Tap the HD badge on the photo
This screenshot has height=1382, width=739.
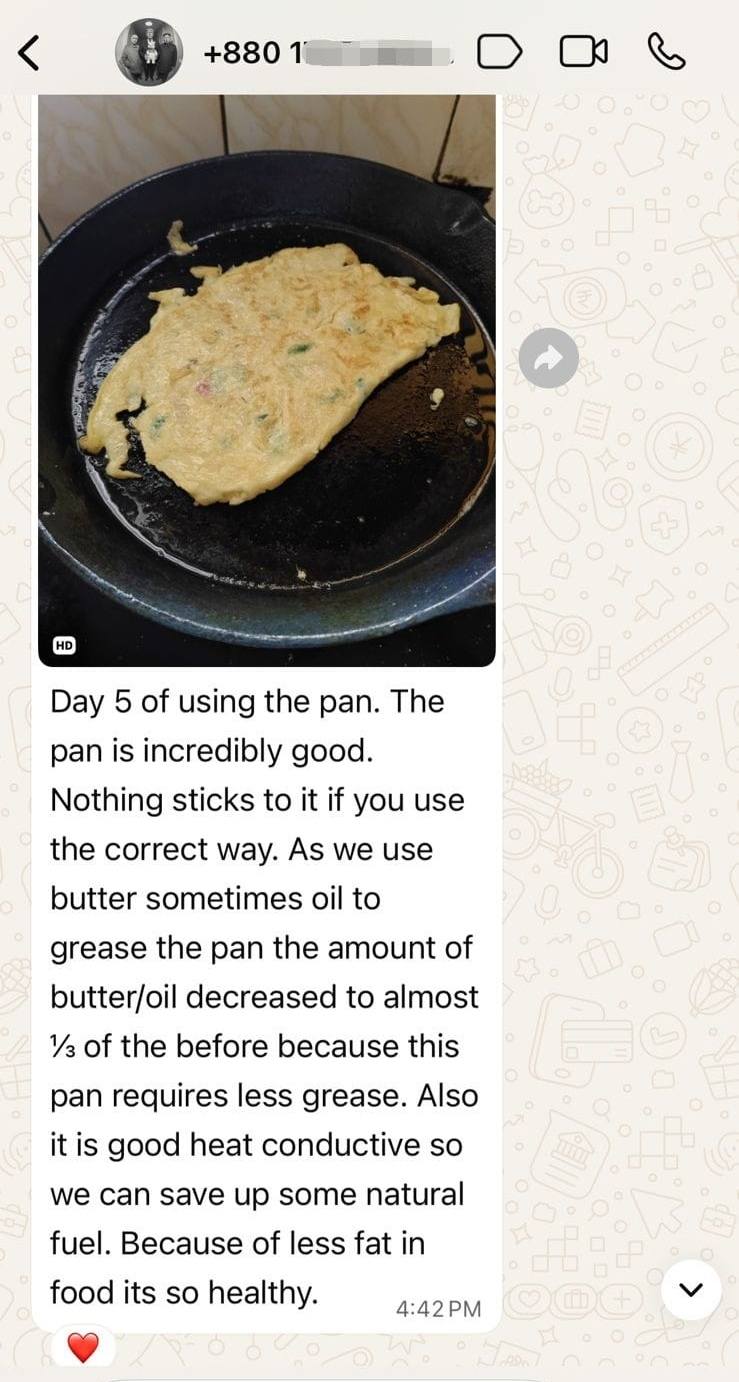(64, 645)
